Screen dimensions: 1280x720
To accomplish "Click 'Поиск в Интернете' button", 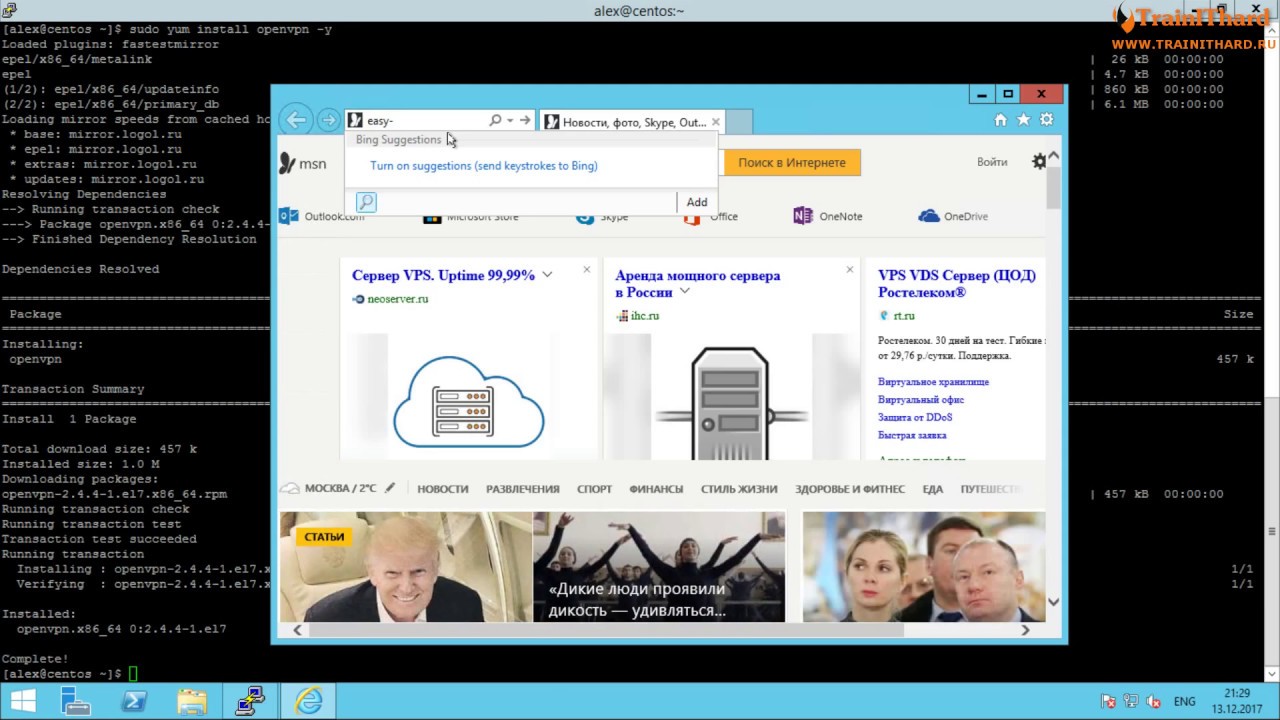I will point(792,162).
